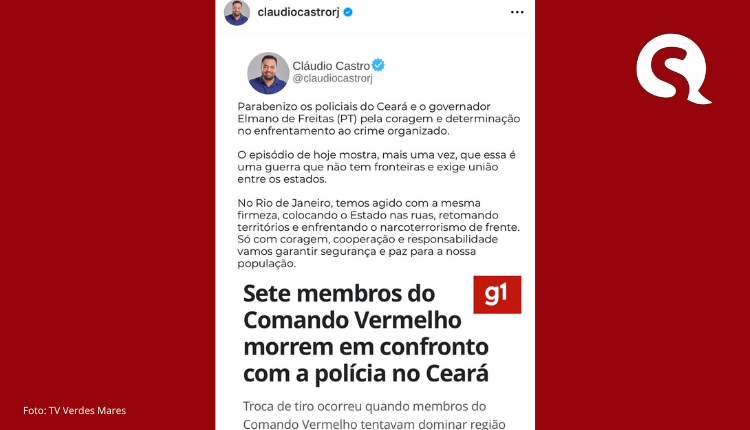Open the three-dot more options menu
The image size is (750, 430).
pos(517,12)
